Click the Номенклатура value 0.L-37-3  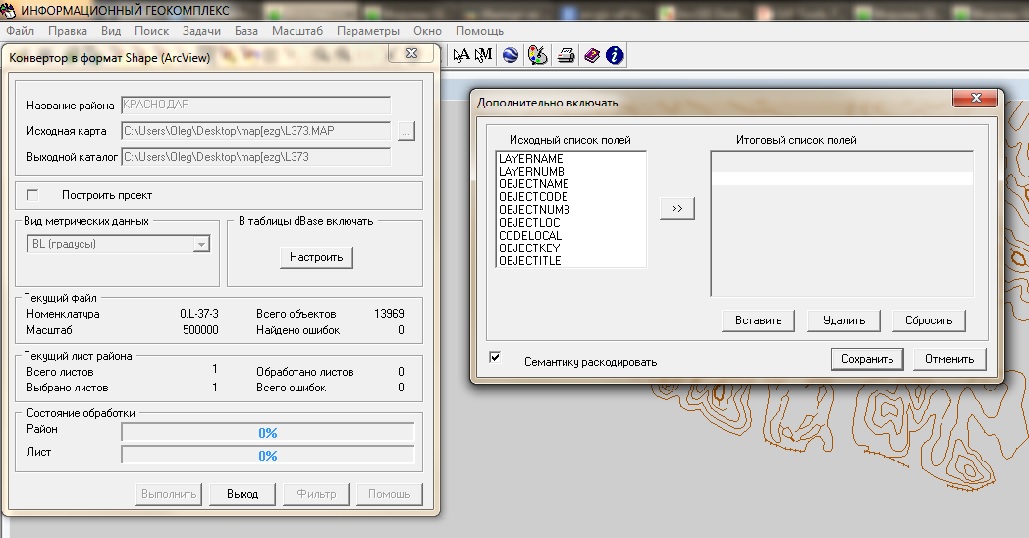point(200,314)
